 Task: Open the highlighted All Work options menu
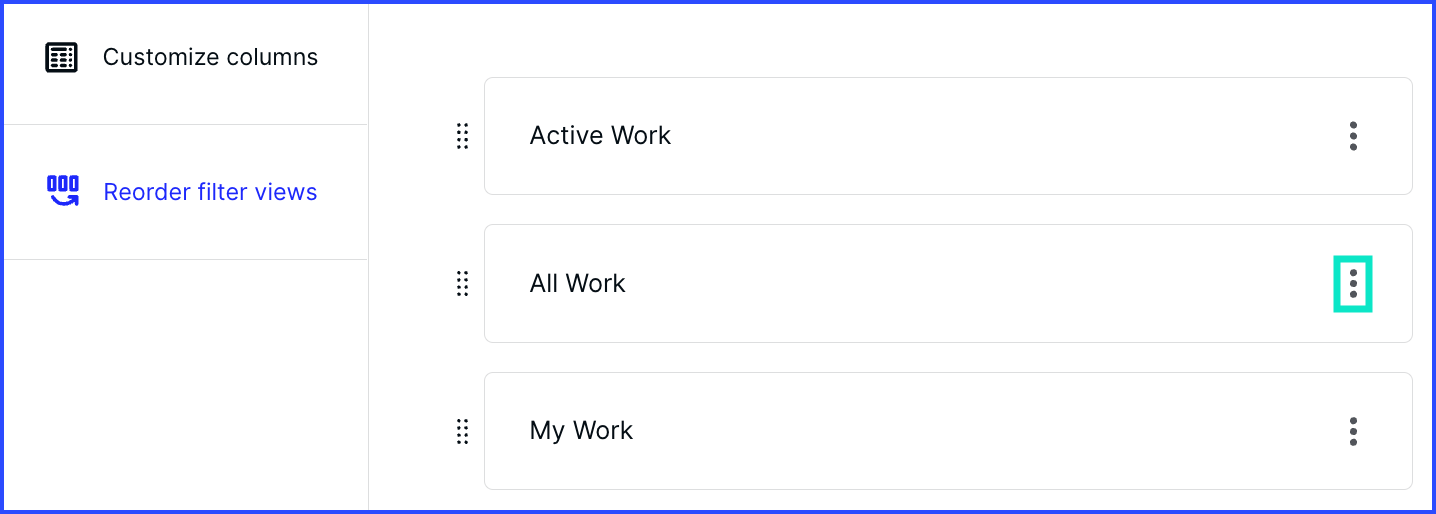pyautogui.click(x=1353, y=284)
